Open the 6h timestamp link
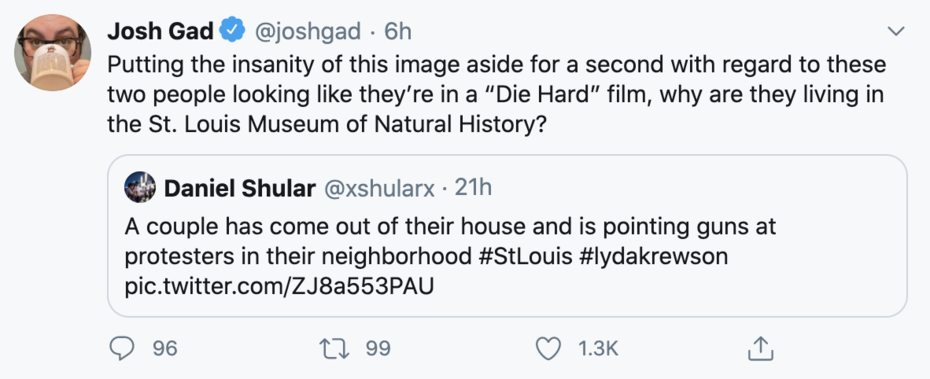Screen dimensions: 930x379 (397, 31)
